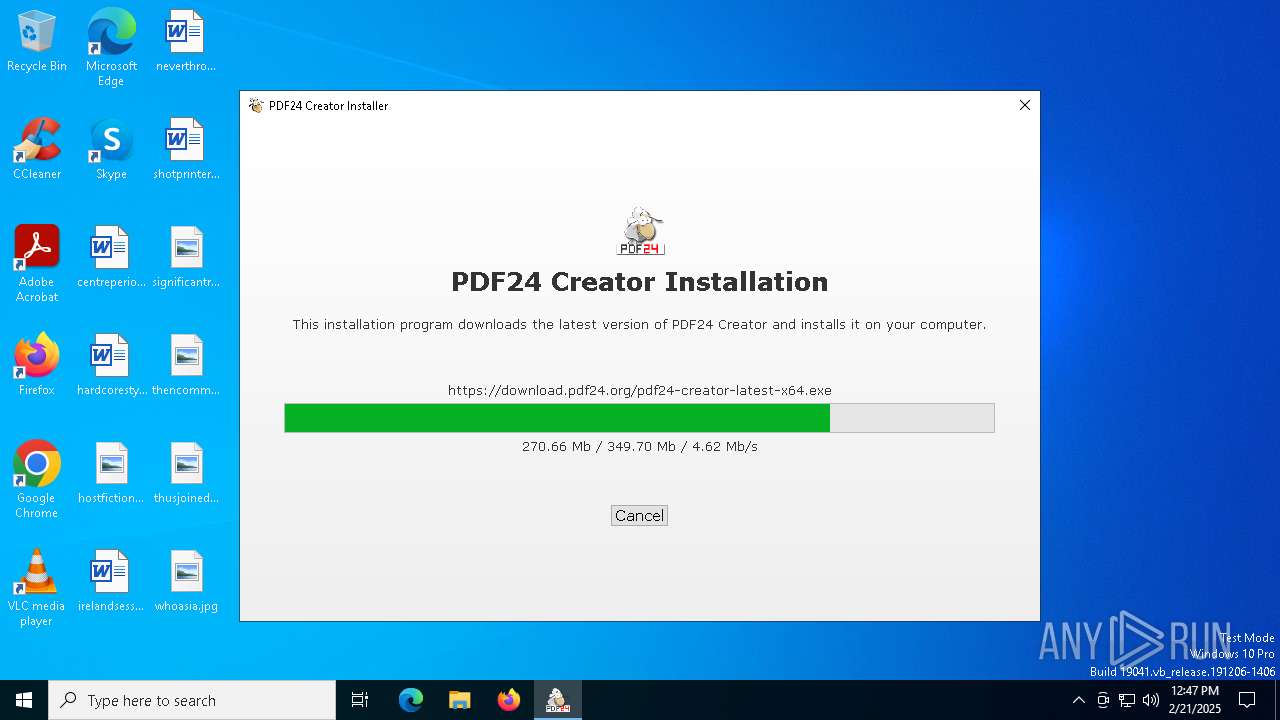The image size is (1280, 720).
Task: Select the Firefox desktop shortcut
Action: [37, 366]
